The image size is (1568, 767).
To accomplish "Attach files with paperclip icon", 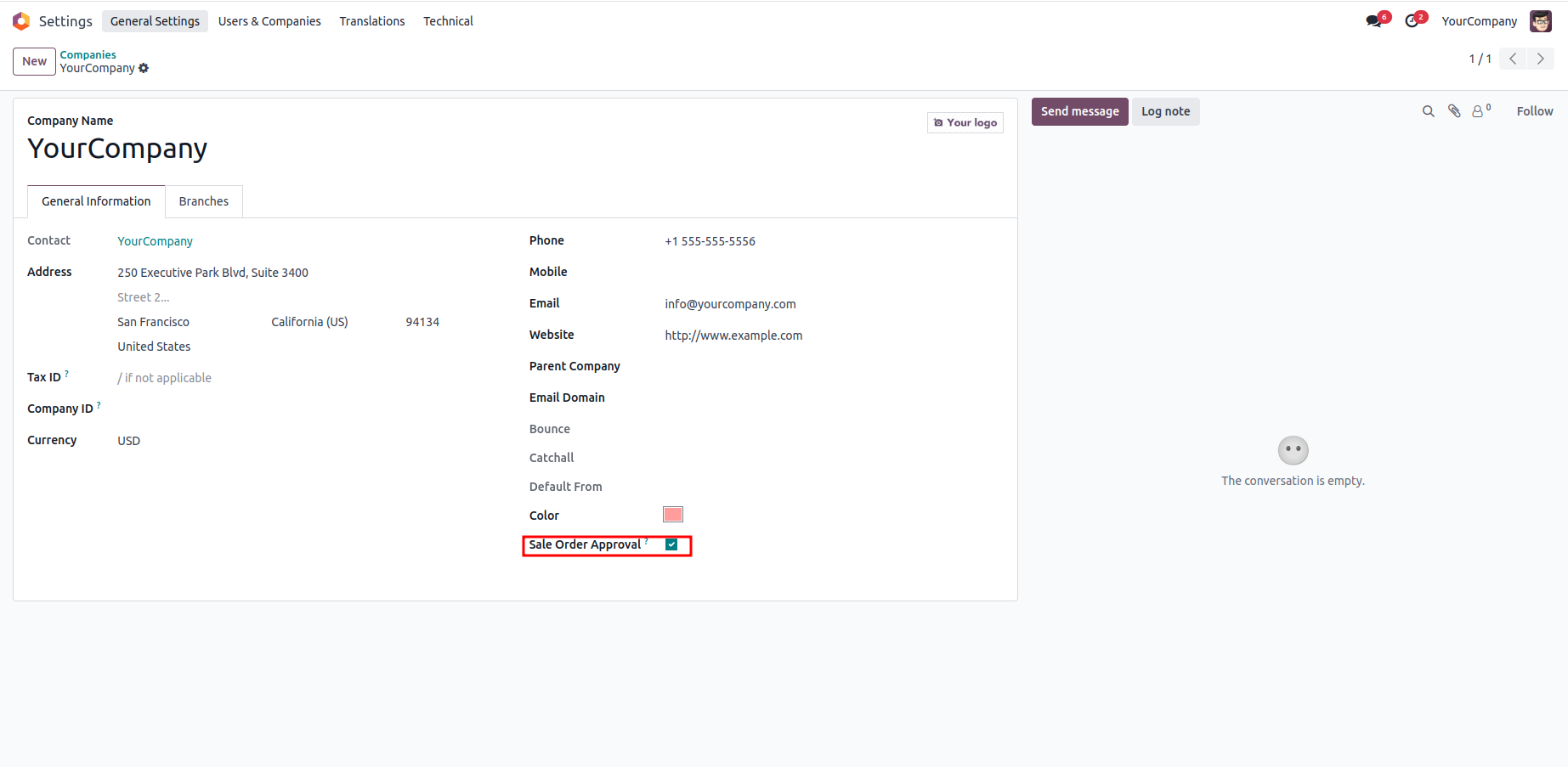I will [1455, 111].
